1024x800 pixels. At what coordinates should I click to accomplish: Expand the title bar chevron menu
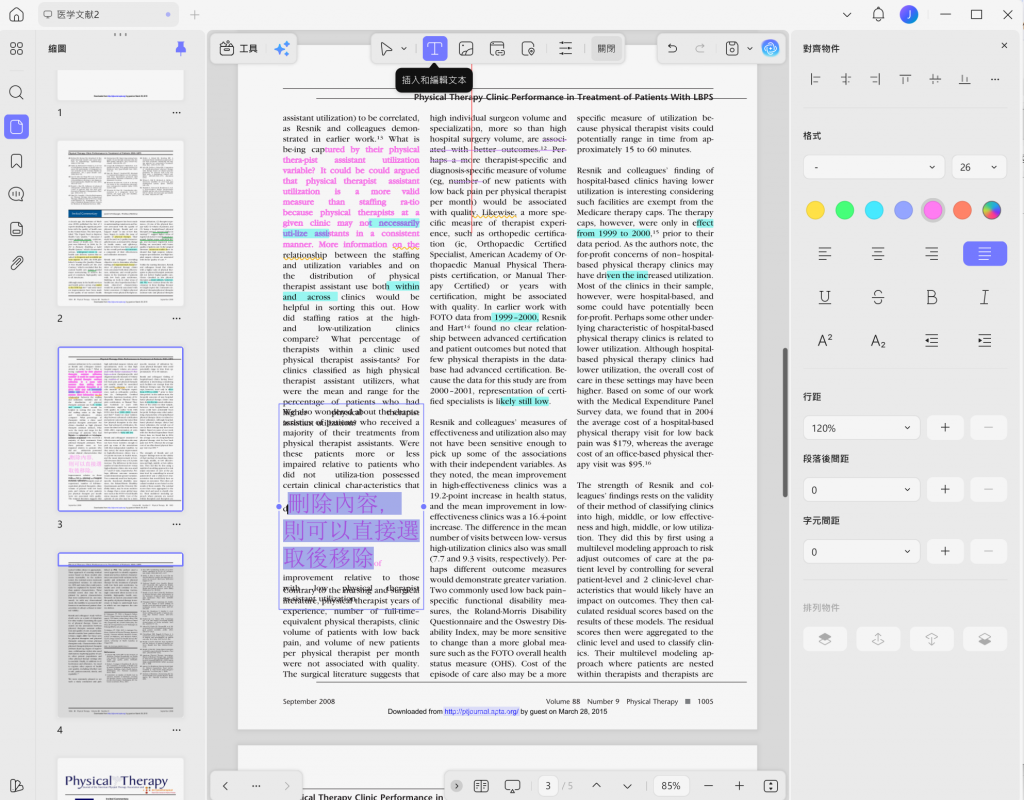pyautogui.click(x=847, y=14)
